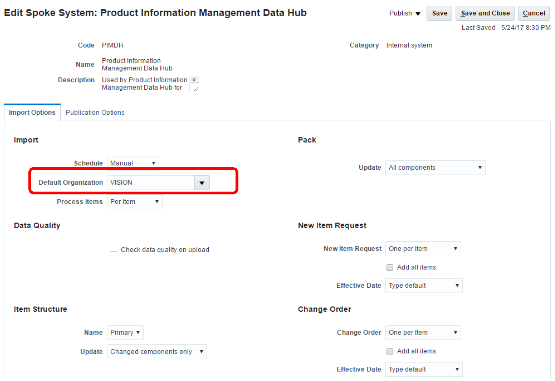Toggle Check data quality on upload
Viewport: 555px width, 381px height.
[x=114, y=250]
